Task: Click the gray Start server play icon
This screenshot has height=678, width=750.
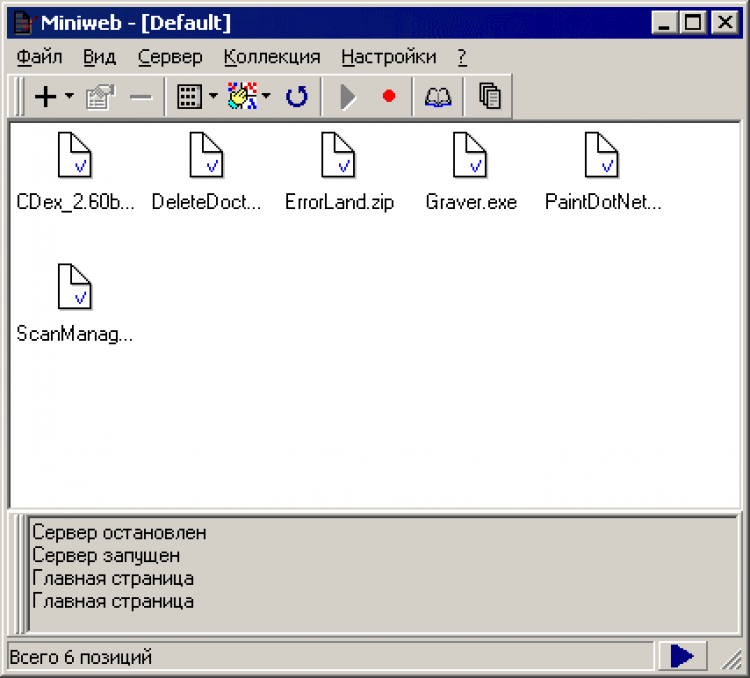Action: coord(348,97)
